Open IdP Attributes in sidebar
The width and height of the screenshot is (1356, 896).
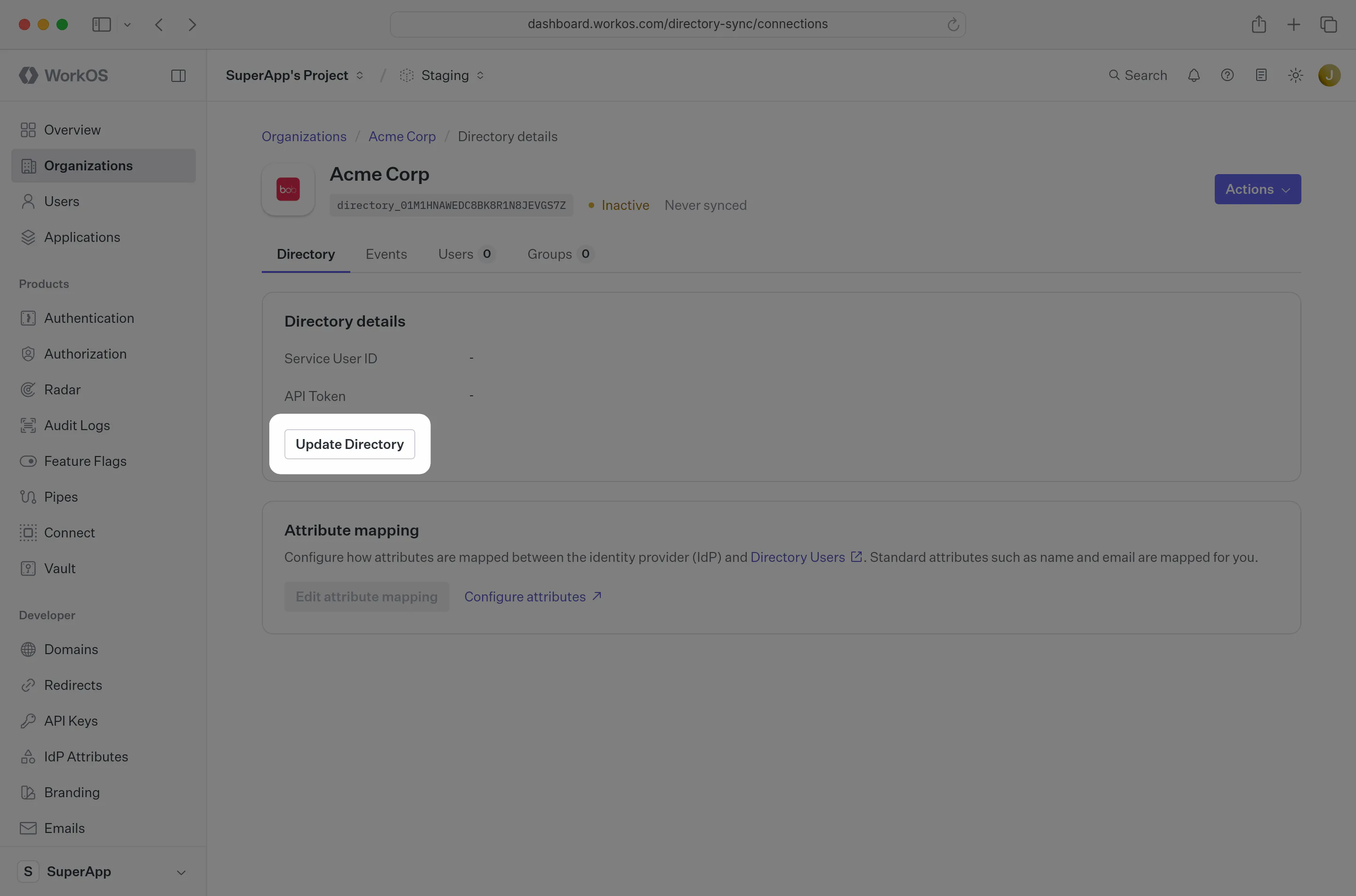click(x=104, y=757)
